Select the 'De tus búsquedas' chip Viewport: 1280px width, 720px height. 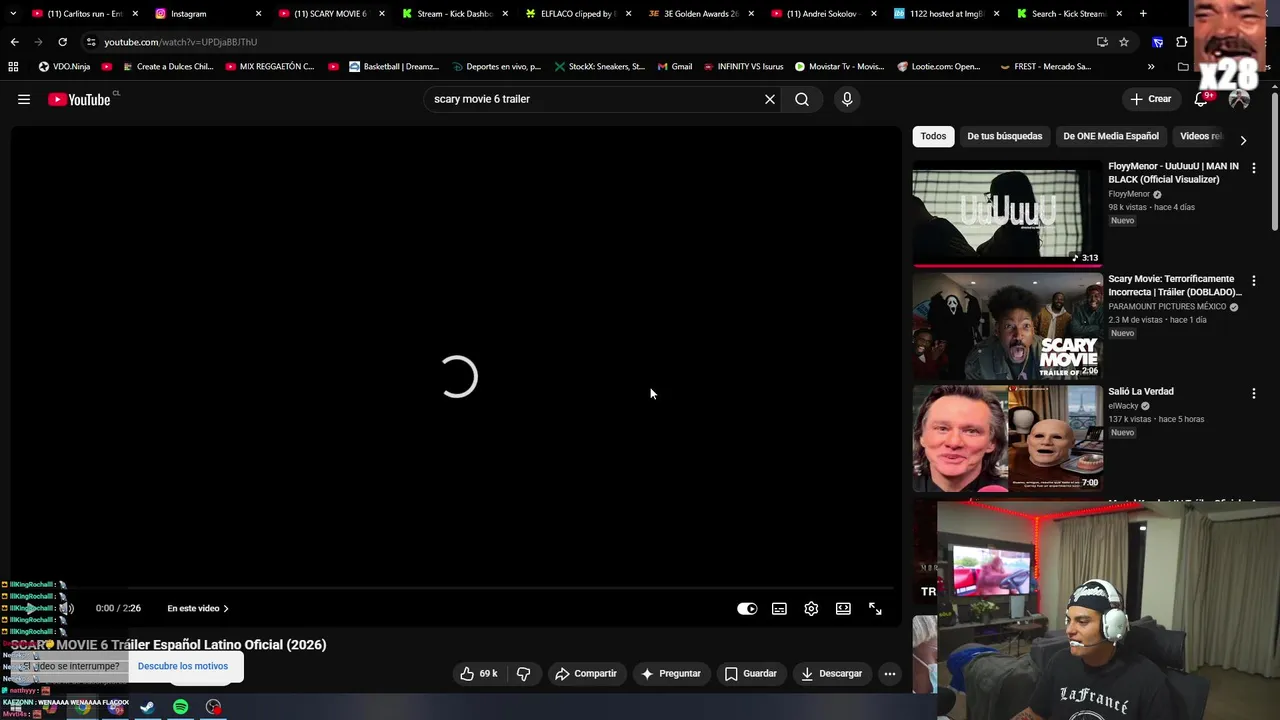(x=1004, y=136)
